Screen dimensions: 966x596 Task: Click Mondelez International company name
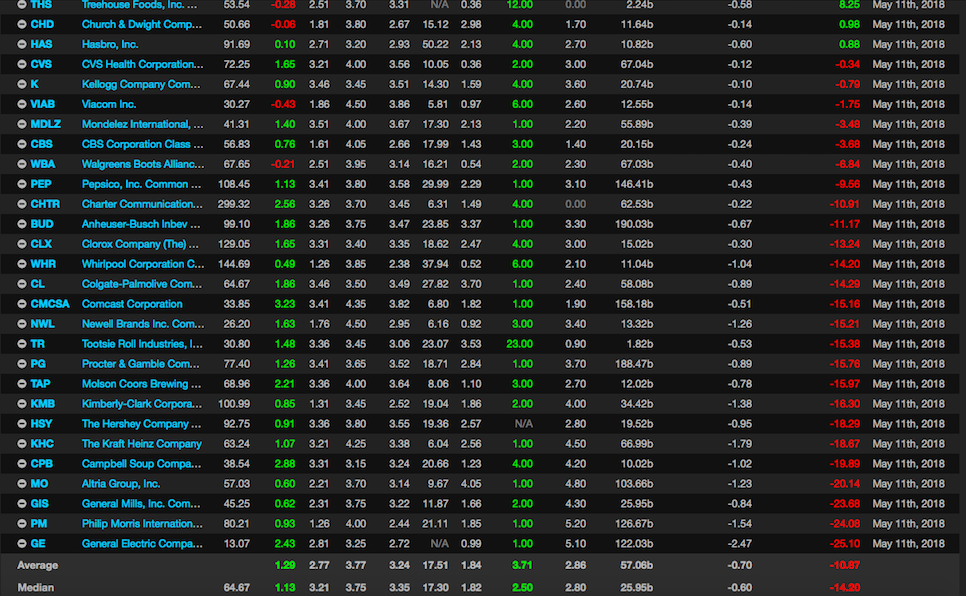(x=142, y=124)
